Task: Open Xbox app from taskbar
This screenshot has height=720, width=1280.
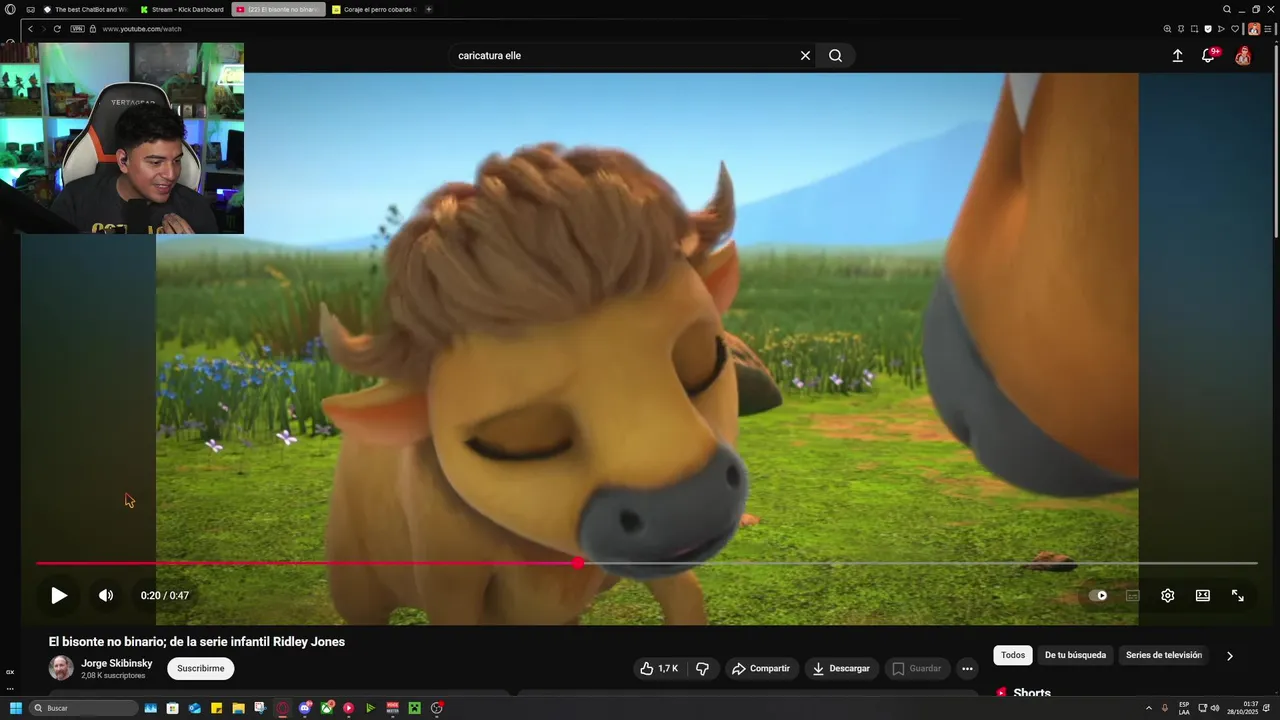Action: (x=327, y=708)
